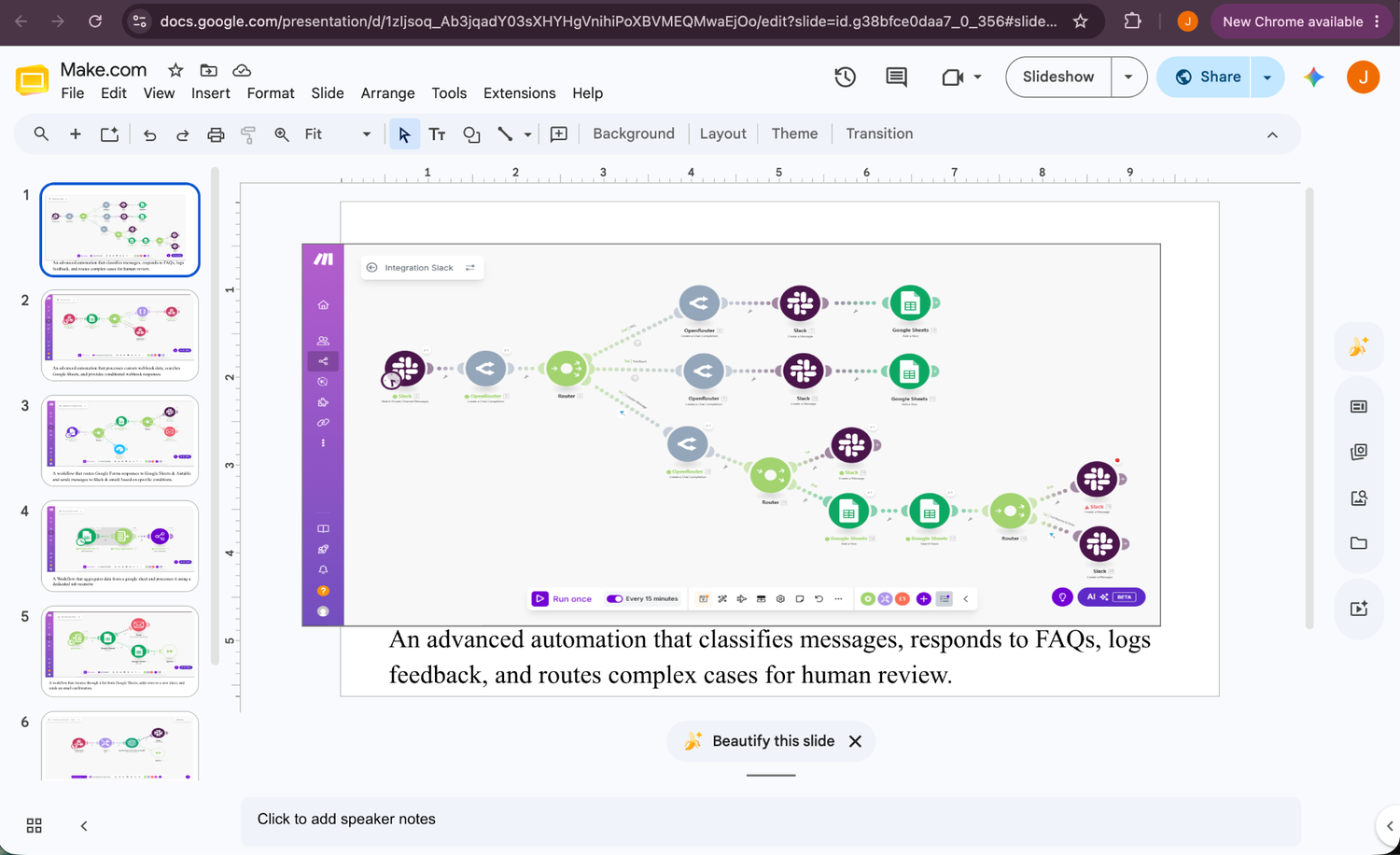Select slide 5 thumbnail
This screenshot has height=855, width=1400.
coord(119,652)
